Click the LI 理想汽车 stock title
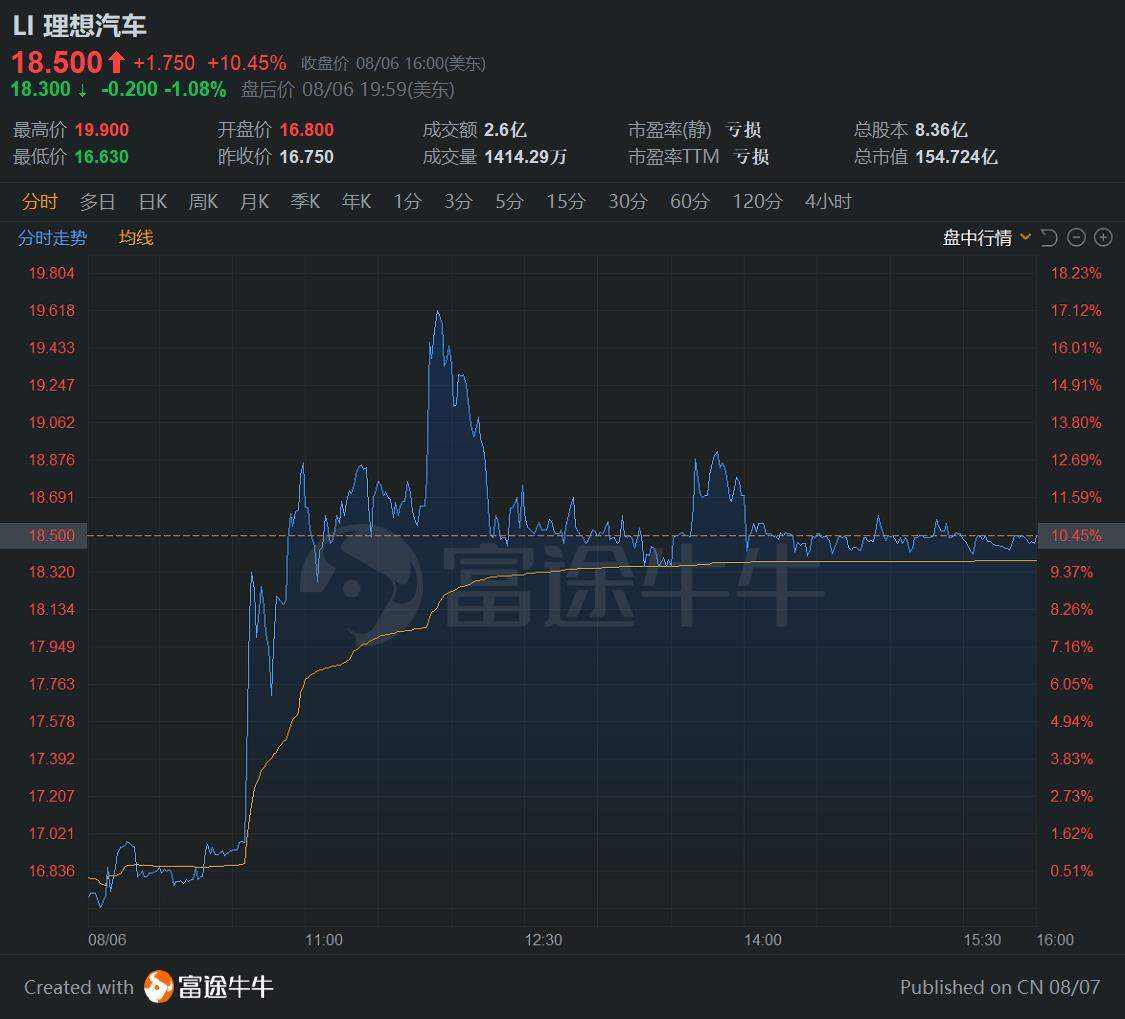The width and height of the screenshot is (1125, 1019). tap(80, 26)
